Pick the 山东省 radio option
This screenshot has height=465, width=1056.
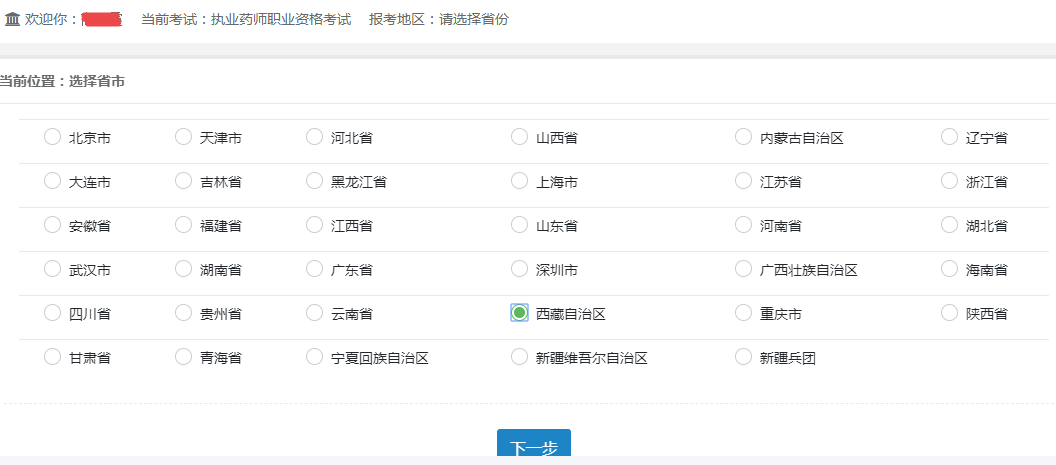[x=519, y=225]
